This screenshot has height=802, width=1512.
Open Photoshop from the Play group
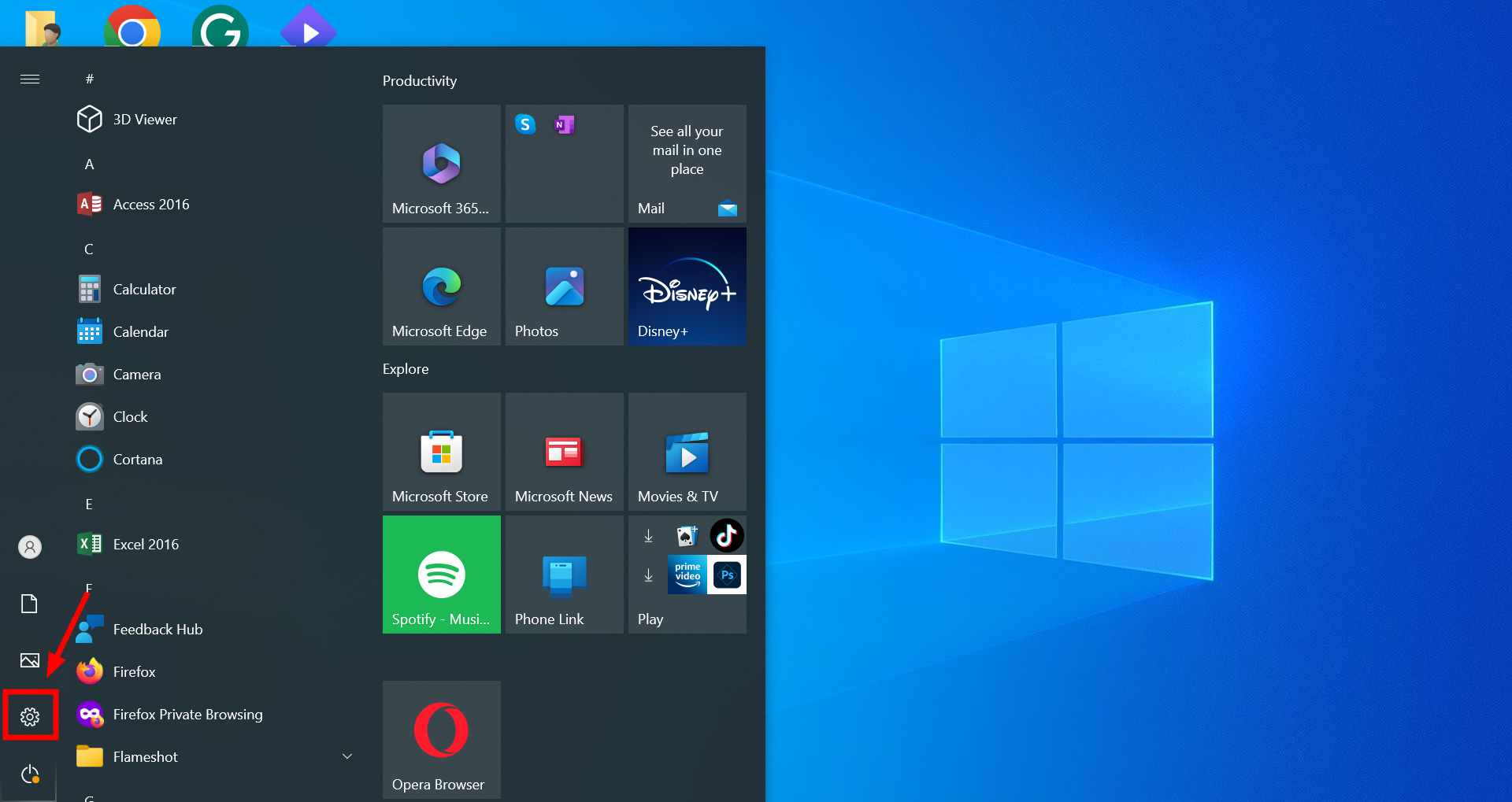[x=726, y=575]
